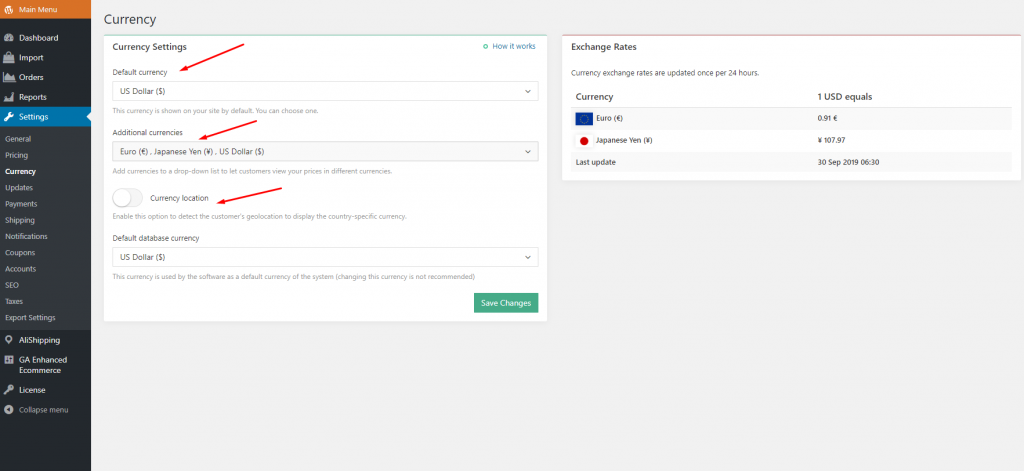Click the Import icon in sidebar
The width and height of the screenshot is (1024, 471).
pos(9,58)
